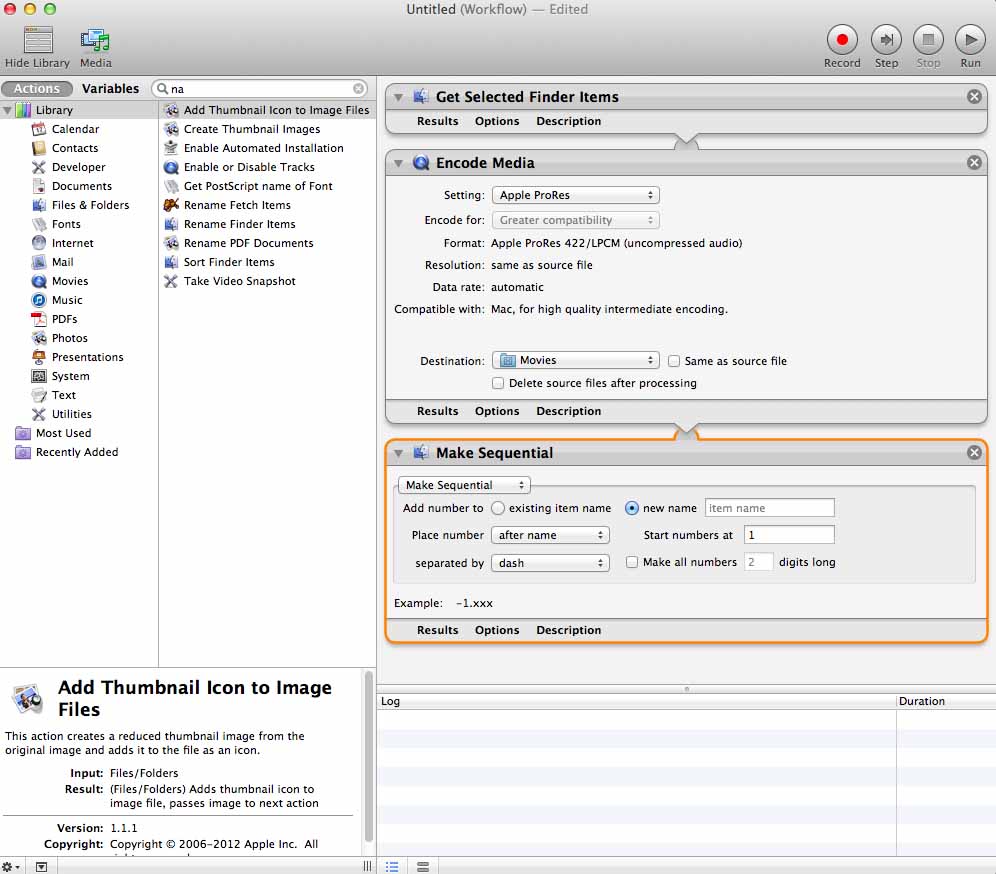
Task: Enable Same as source file checkbox
Action: point(675,361)
